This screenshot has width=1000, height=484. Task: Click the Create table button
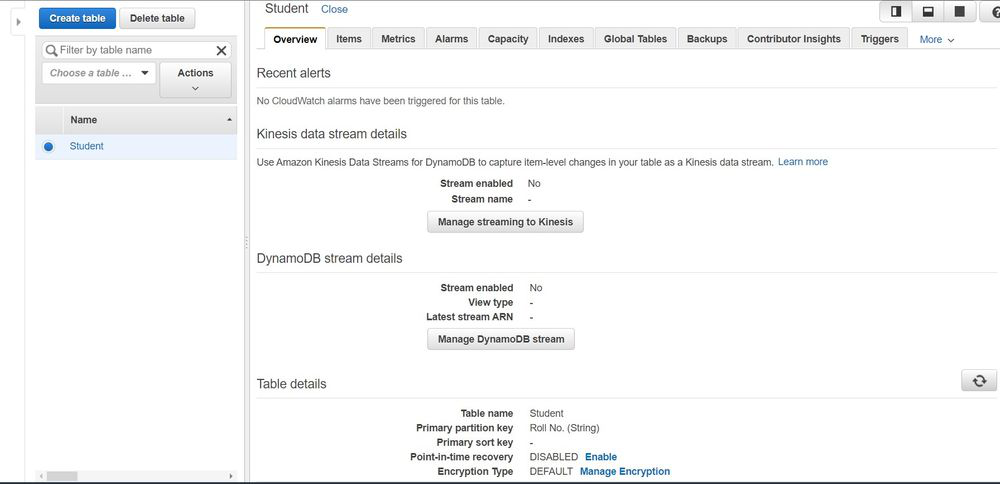click(x=77, y=18)
